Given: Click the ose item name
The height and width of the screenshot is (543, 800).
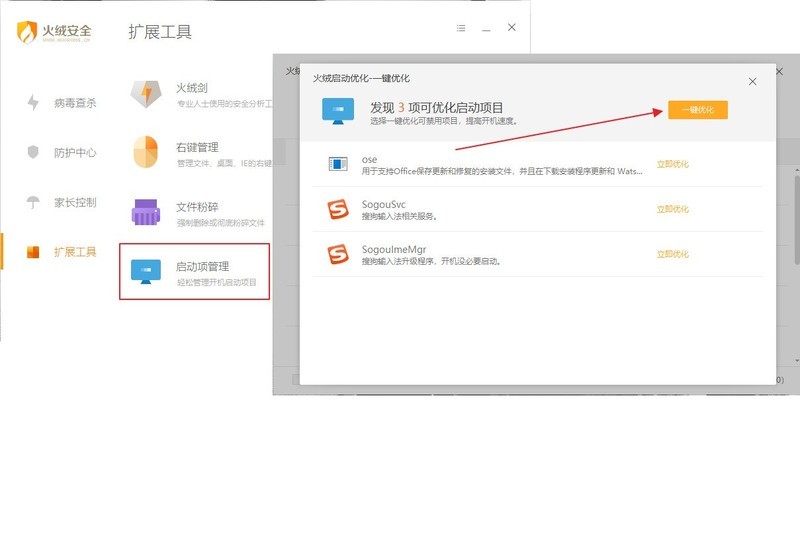Looking at the screenshot, I should click(369, 159).
